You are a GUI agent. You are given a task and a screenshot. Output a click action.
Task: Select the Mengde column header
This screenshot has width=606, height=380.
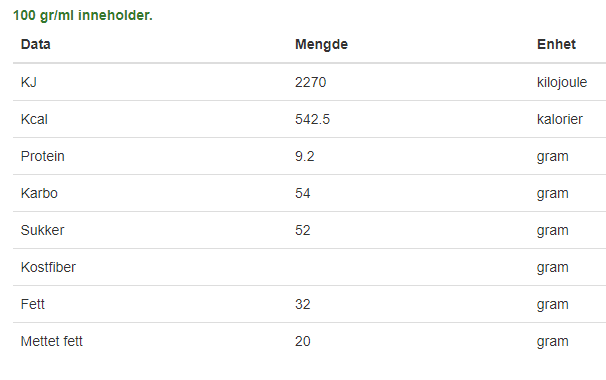(321, 44)
